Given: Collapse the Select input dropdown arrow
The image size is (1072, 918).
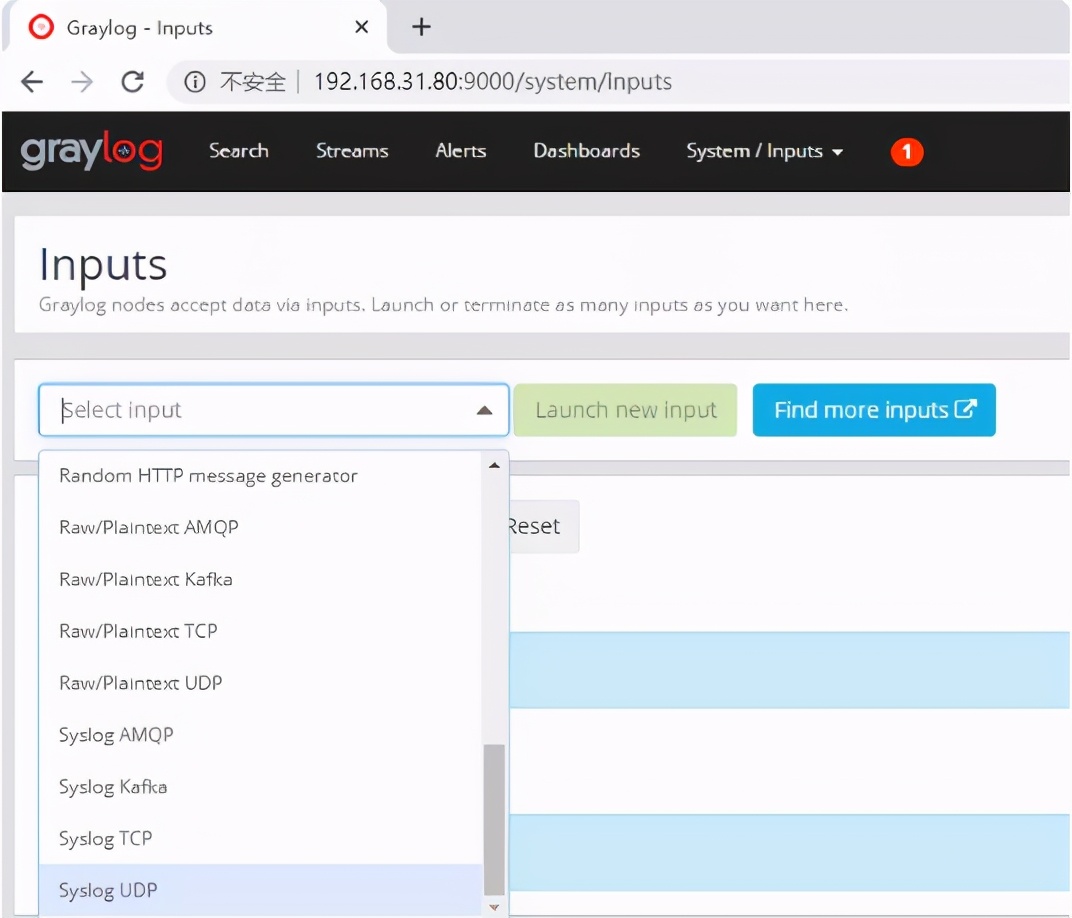Looking at the screenshot, I should pos(484,410).
